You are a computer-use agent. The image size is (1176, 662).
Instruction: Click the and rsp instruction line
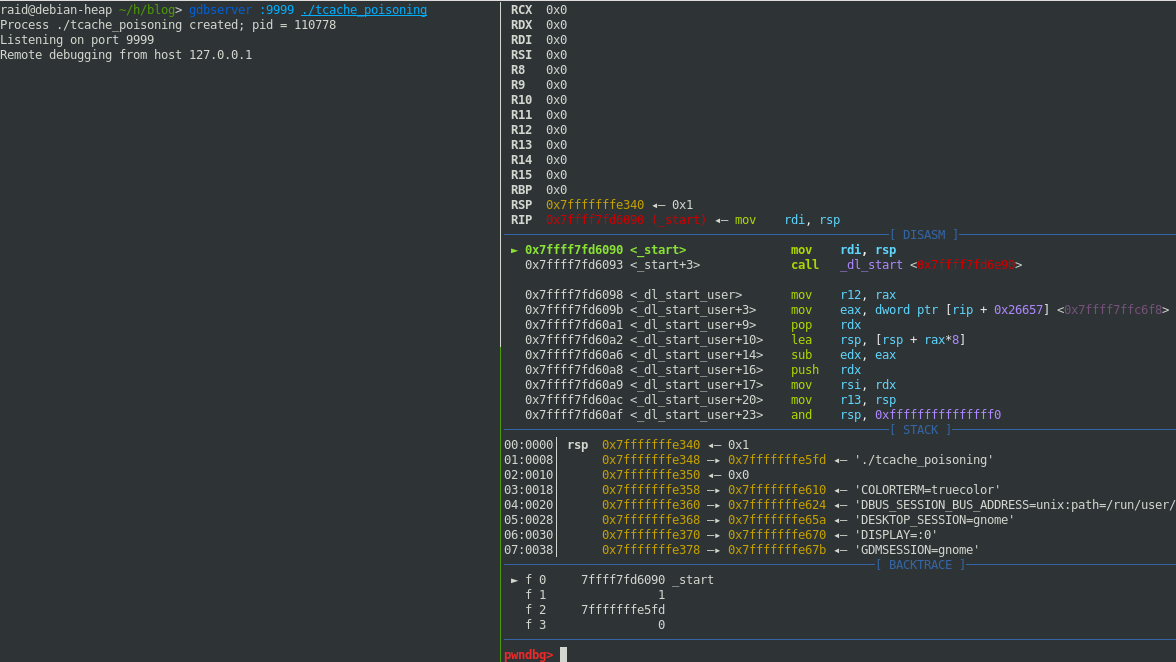[x=763, y=415]
